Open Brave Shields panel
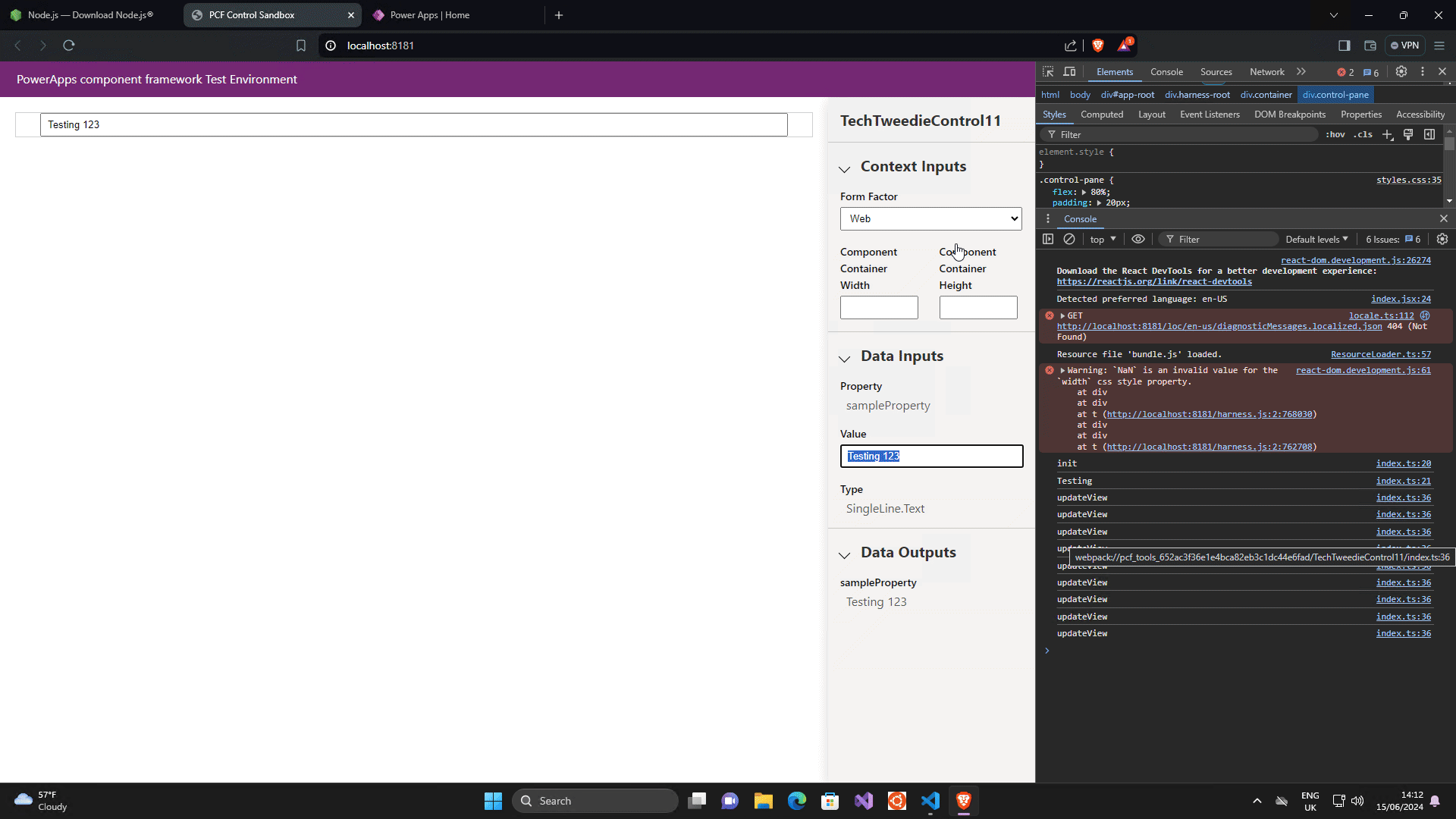This screenshot has width=1456, height=819. (x=1098, y=45)
